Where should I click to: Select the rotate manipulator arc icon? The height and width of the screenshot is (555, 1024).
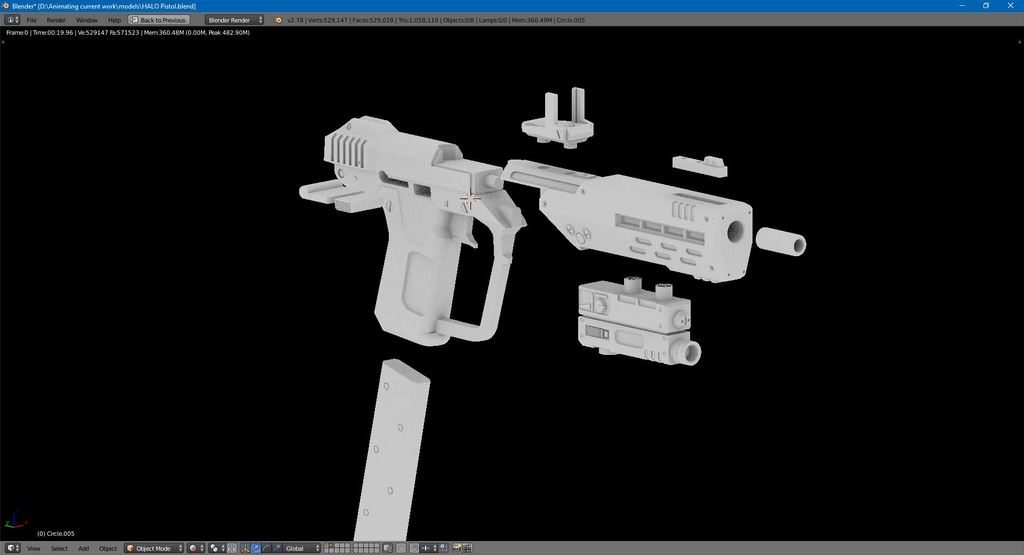(x=266, y=548)
